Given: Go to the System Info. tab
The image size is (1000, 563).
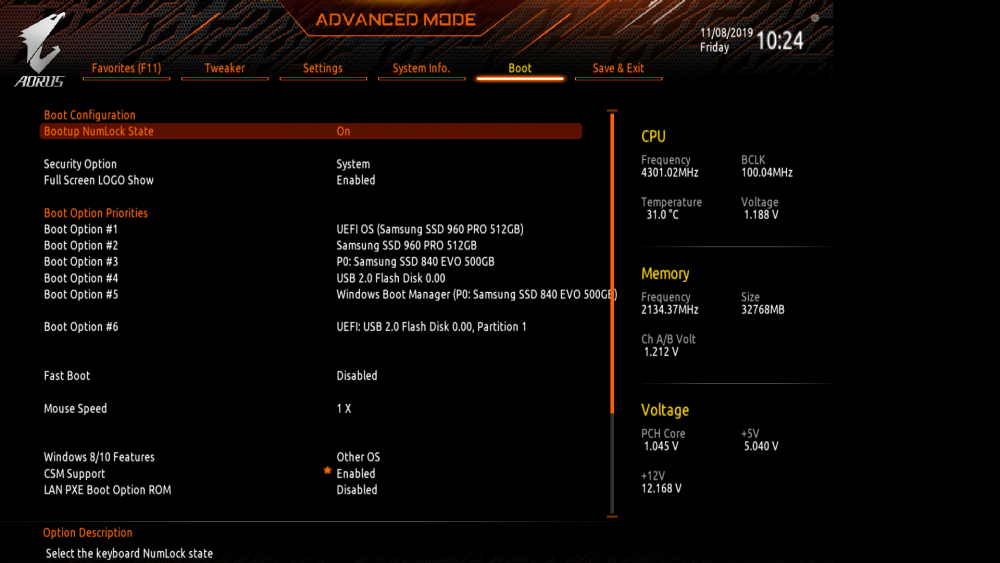Looking at the screenshot, I should (421, 68).
